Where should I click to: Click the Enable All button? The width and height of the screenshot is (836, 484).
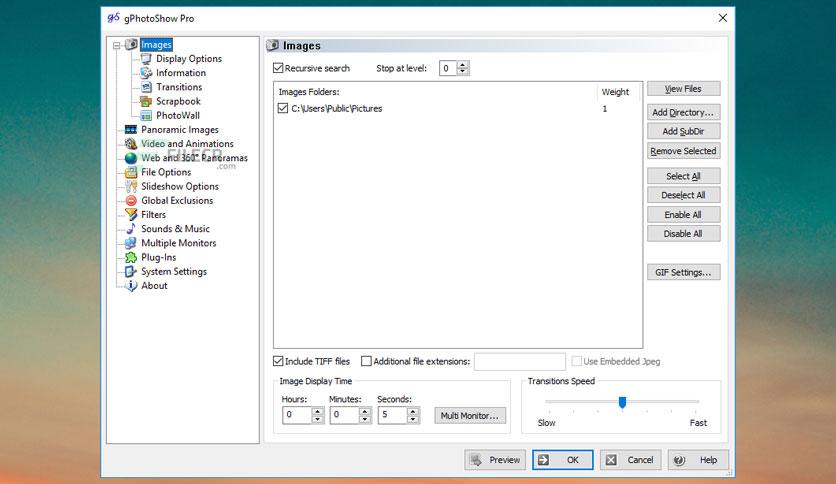coord(684,214)
